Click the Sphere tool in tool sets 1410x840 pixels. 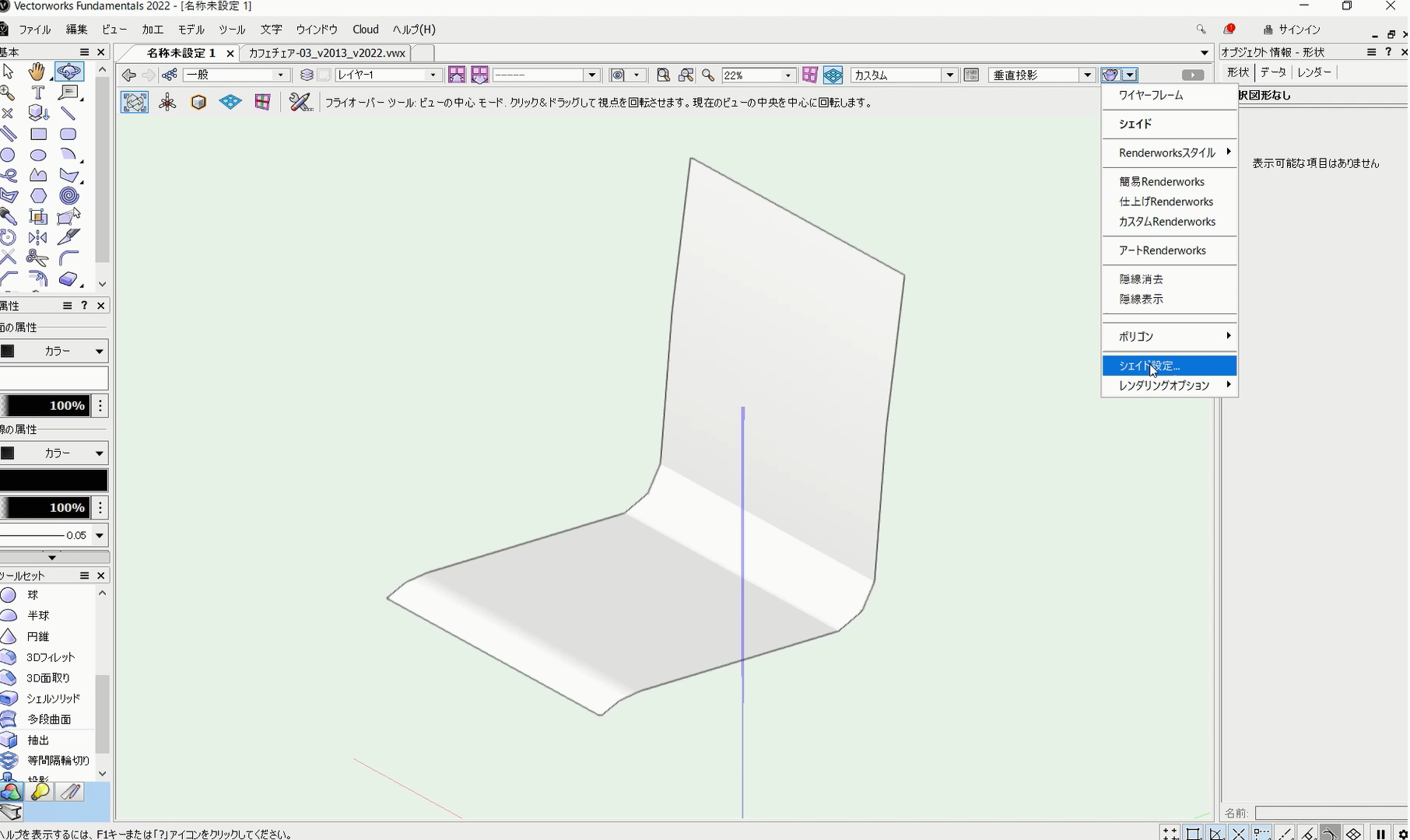33,595
